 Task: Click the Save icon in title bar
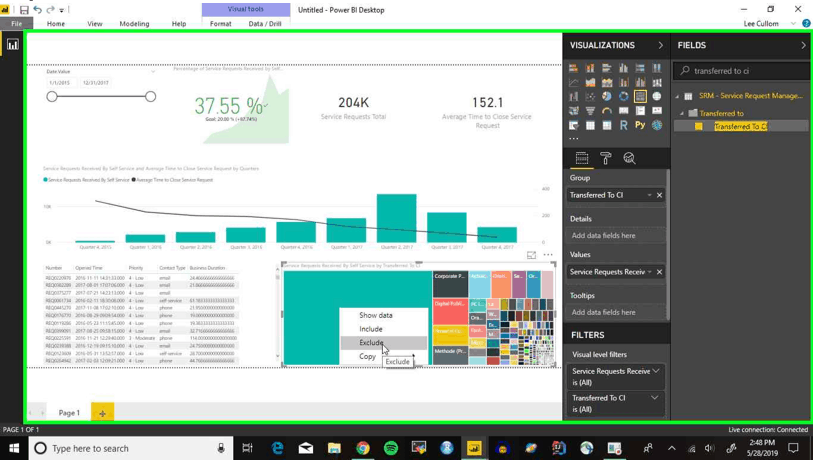pos(24,10)
